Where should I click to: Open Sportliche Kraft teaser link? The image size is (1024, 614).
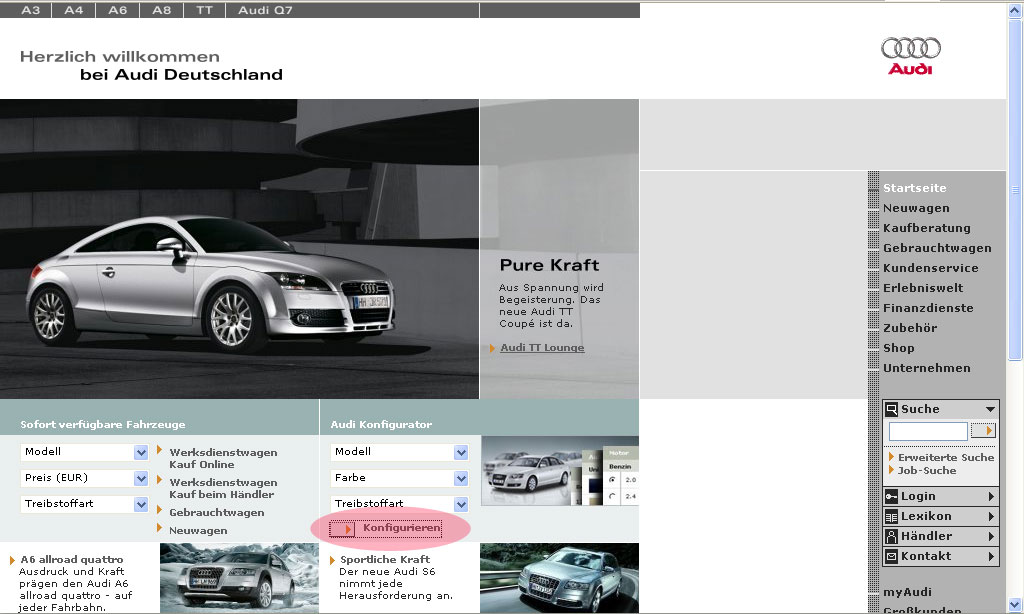385,559
